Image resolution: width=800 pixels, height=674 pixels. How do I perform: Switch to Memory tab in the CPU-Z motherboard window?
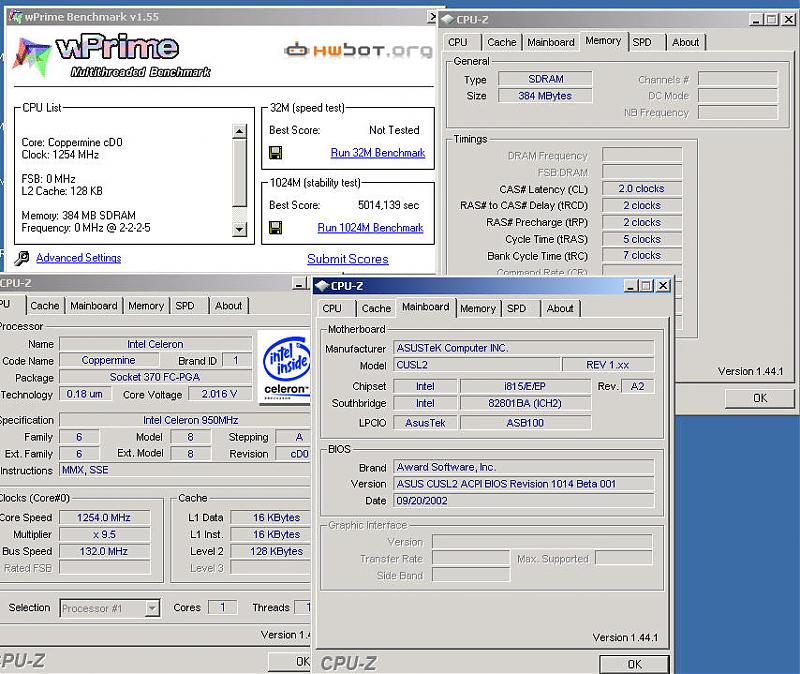[478, 308]
